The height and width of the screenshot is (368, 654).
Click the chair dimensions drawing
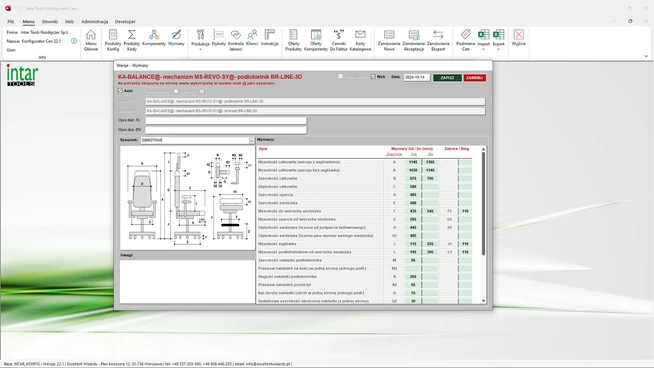pyautogui.click(x=187, y=198)
